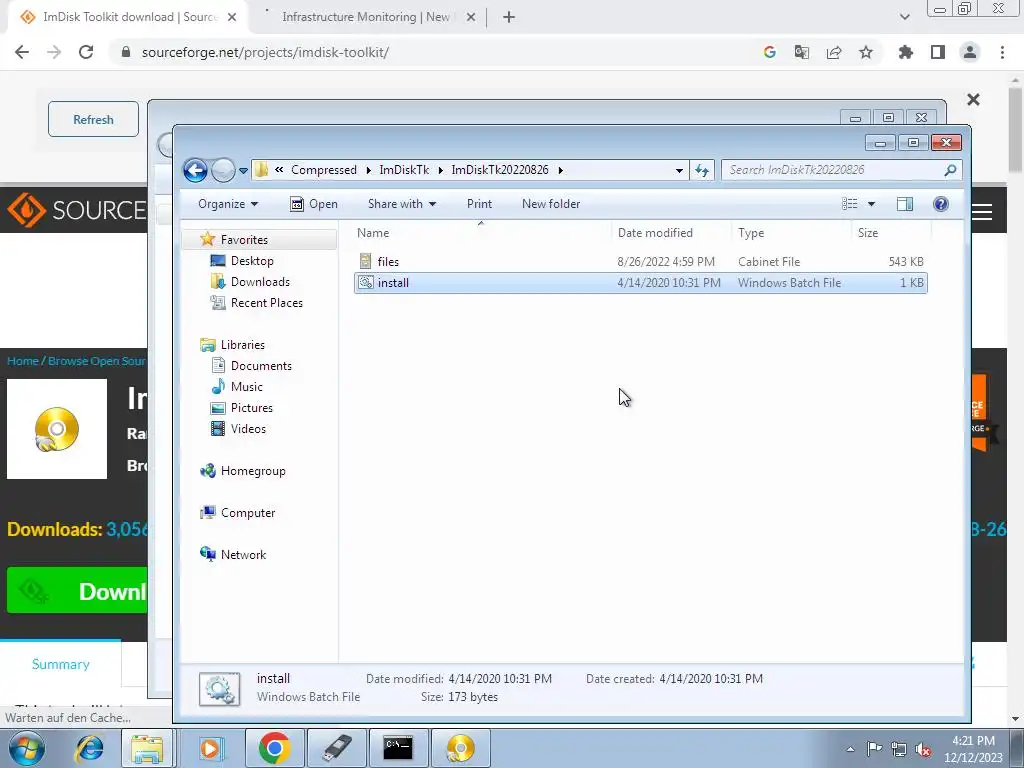The image size is (1024, 768).
Task: Open the Documents library
Action: (261, 366)
